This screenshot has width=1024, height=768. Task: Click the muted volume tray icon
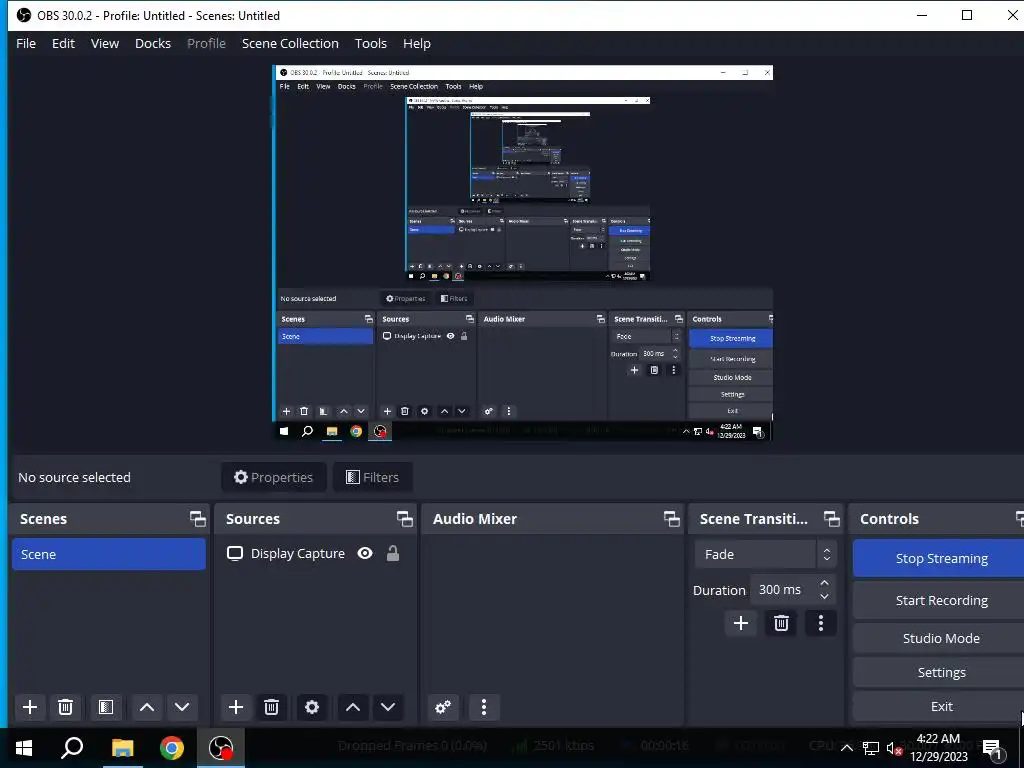(x=893, y=748)
